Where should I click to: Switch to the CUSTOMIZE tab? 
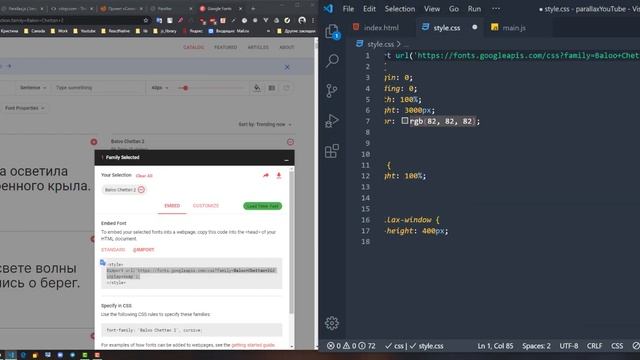(x=206, y=206)
